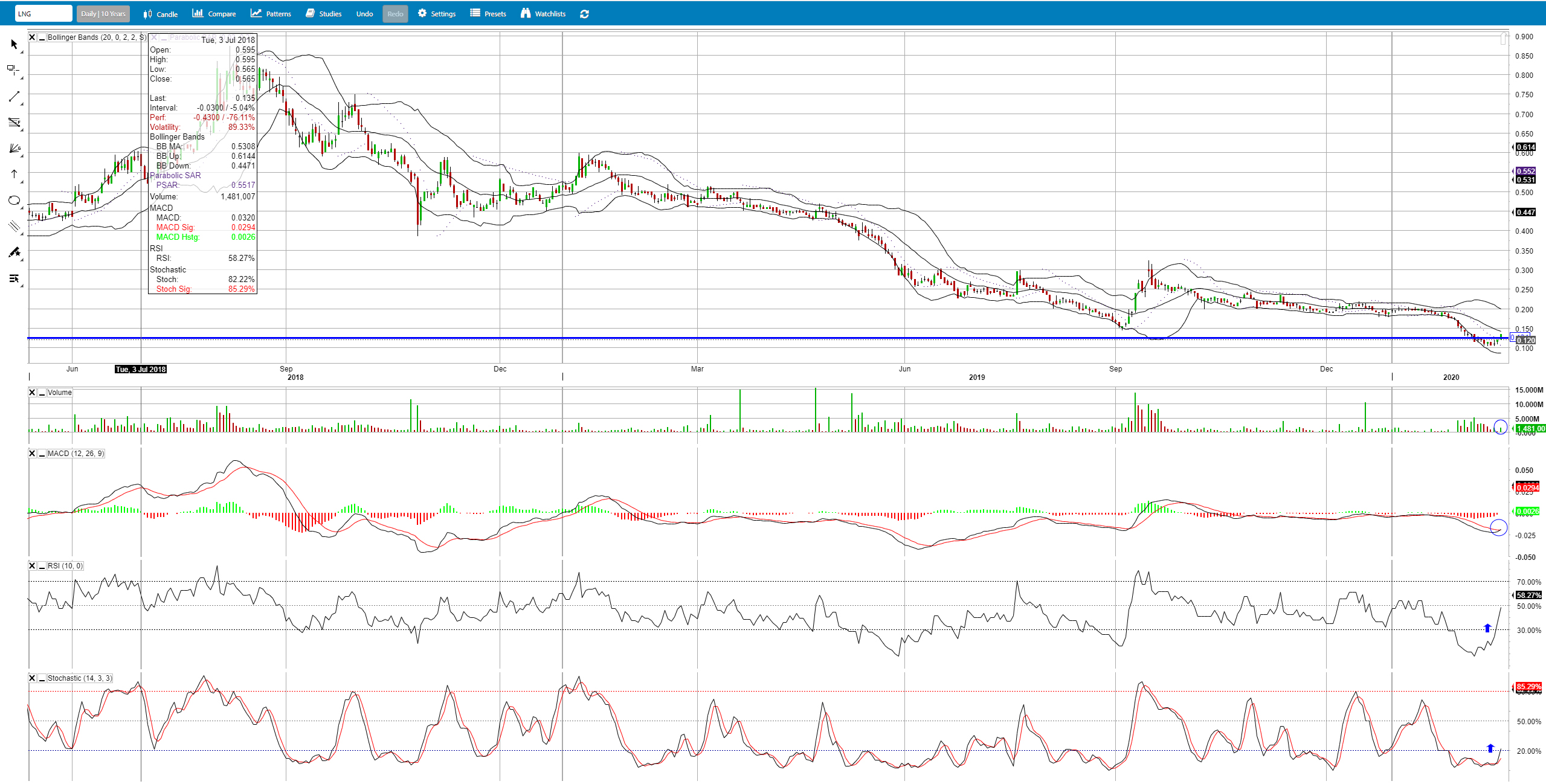This screenshot has width=1546, height=784.
Task: Open the drawing objects list tool
Action: (x=14, y=278)
